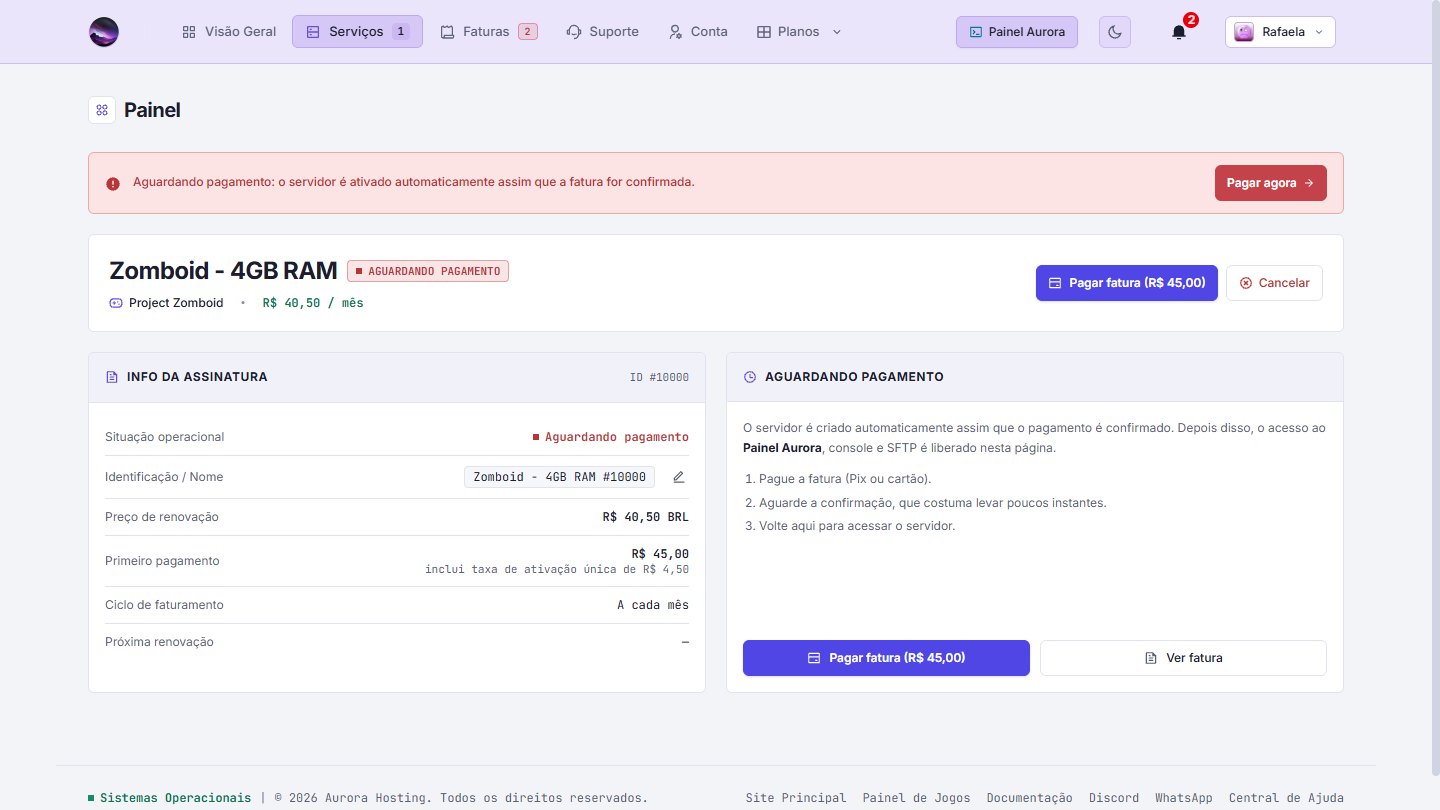Click the gamepad icon beside Project Zomboid
Viewport: 1440px width, 810px height.
point(116,303)
